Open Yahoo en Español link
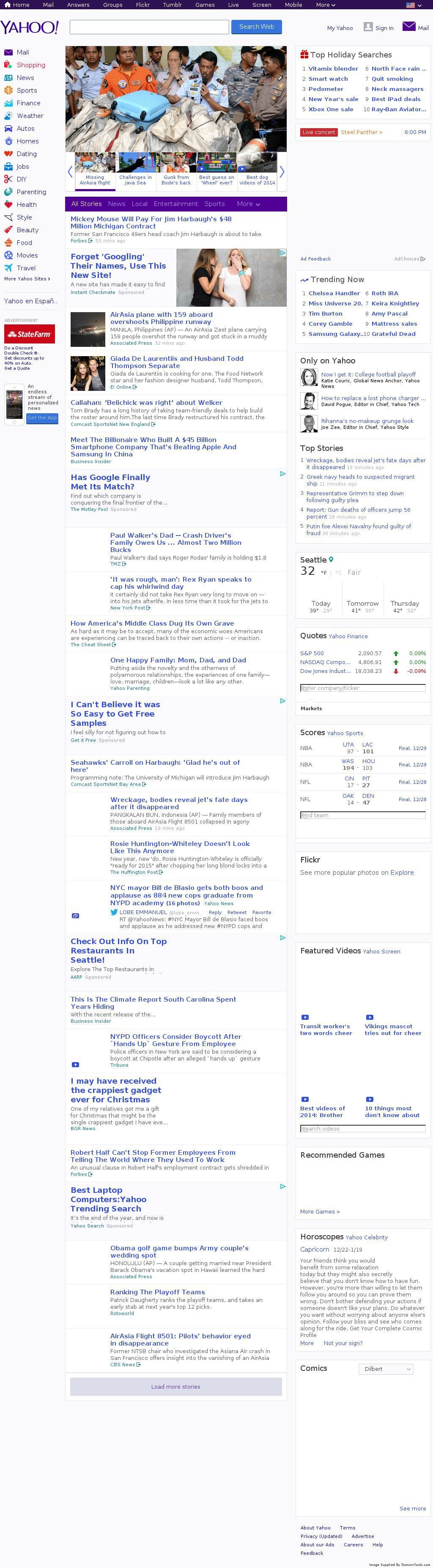 coord(30,301)
